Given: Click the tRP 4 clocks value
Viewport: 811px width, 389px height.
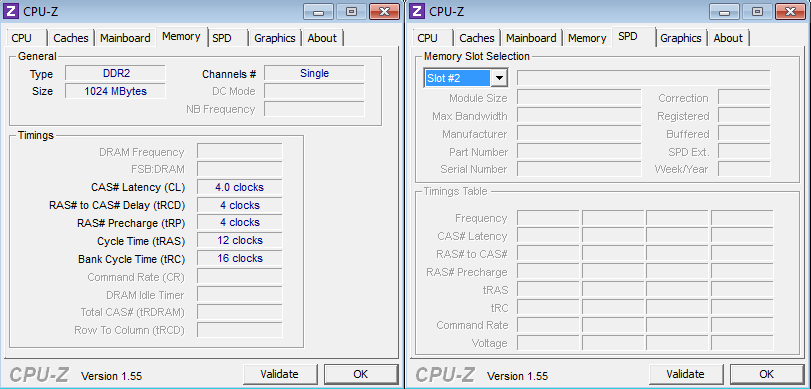Looking at the screenshot, I should click(x=239, y=222).
